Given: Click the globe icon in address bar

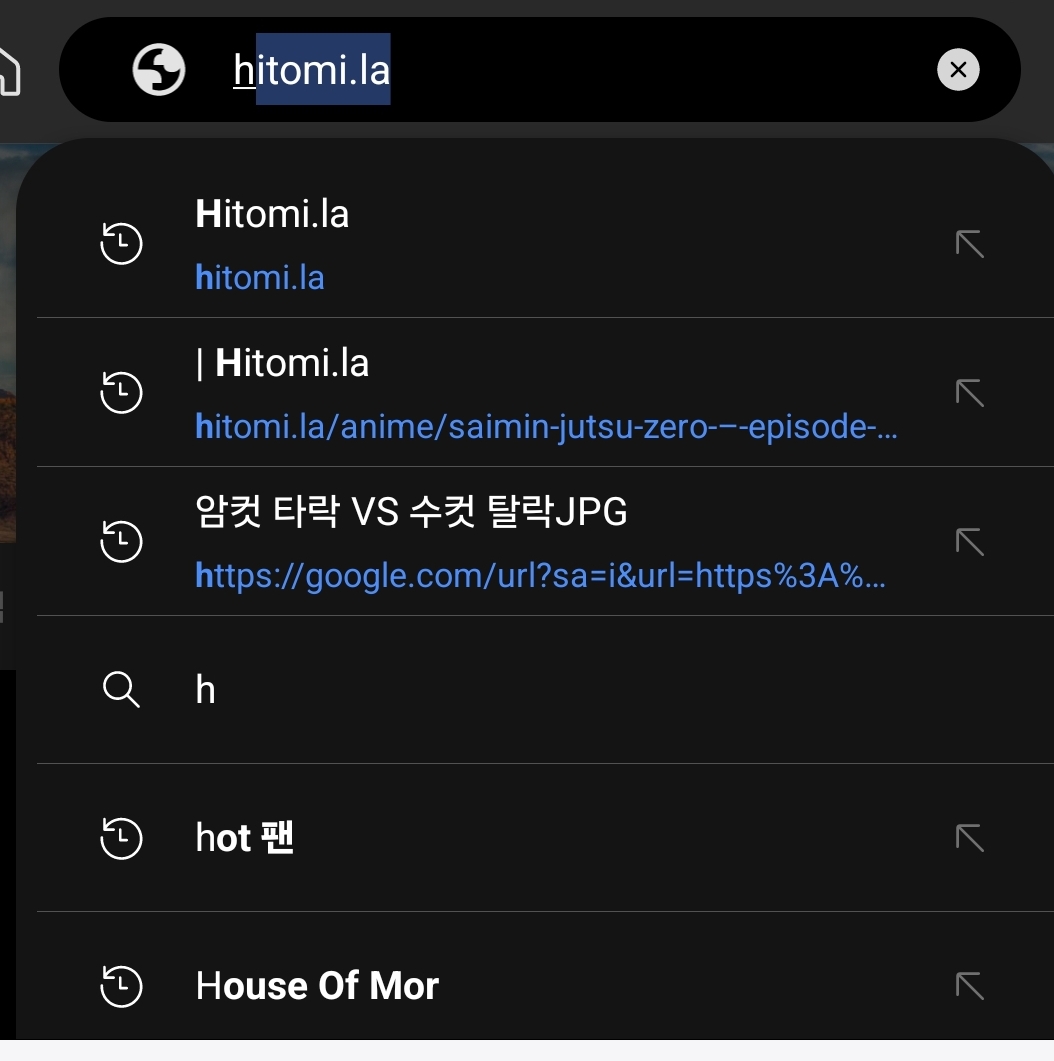Looking at the screenshot, I should (x=159, y=70).
